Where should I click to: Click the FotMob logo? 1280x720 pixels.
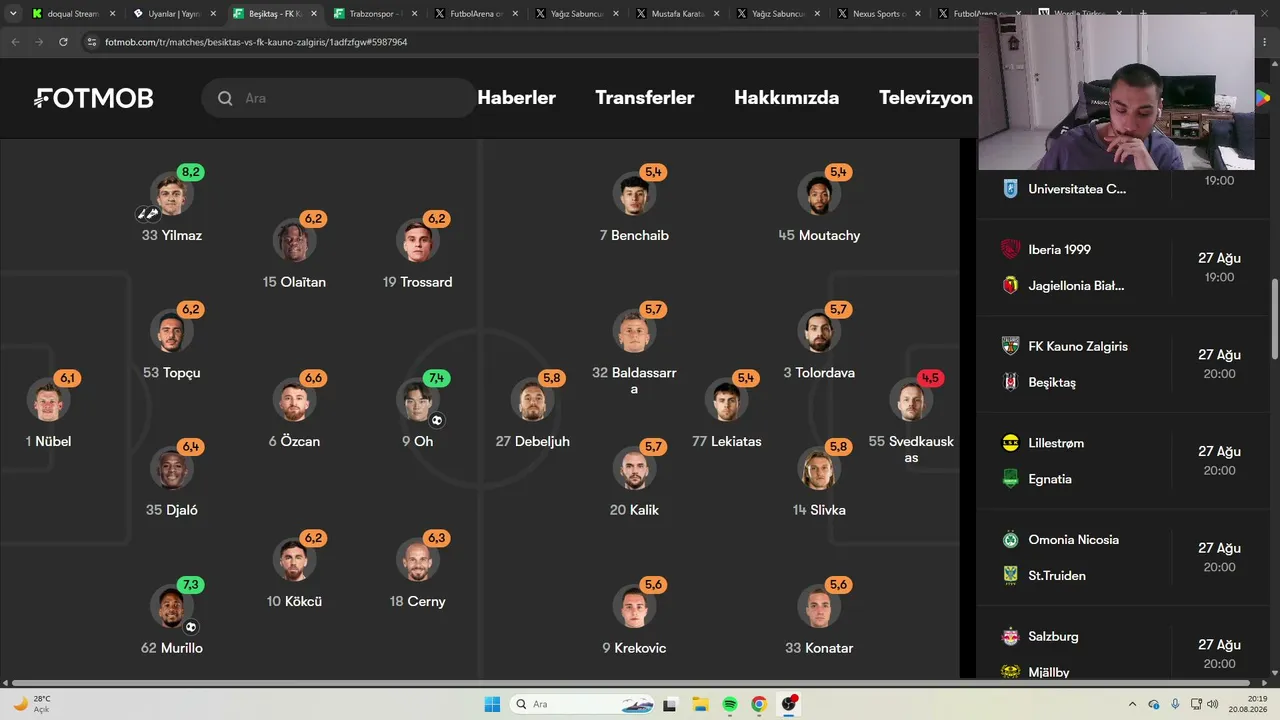coord(94,98)
